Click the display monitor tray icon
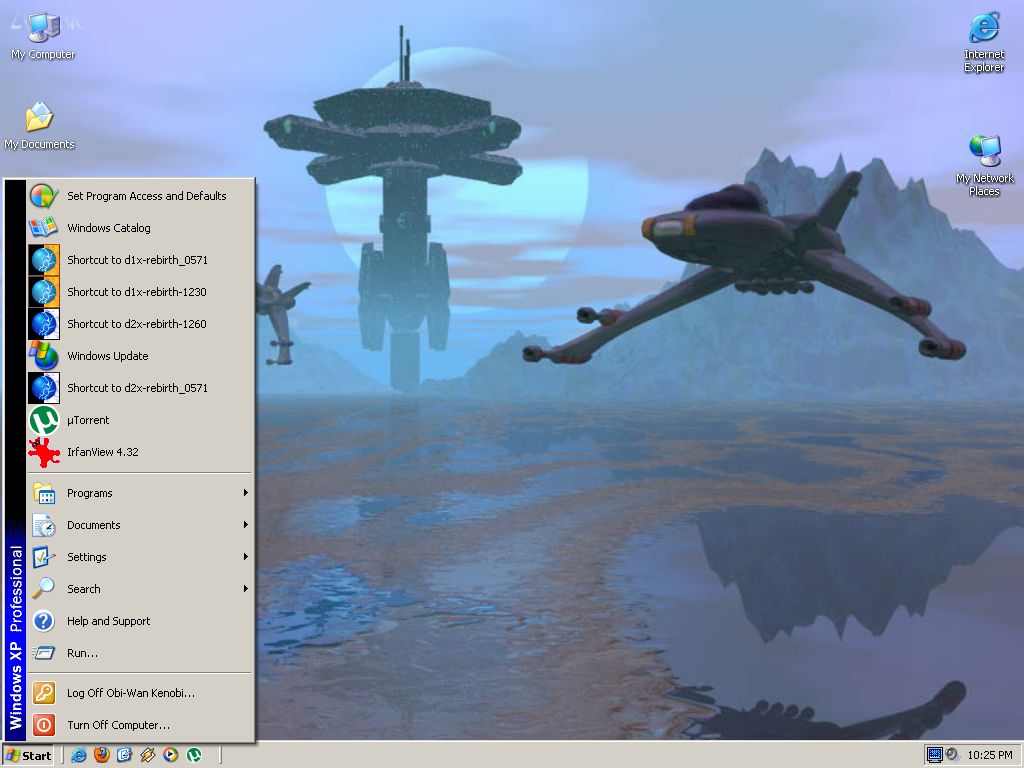 (x=934, y=755)
